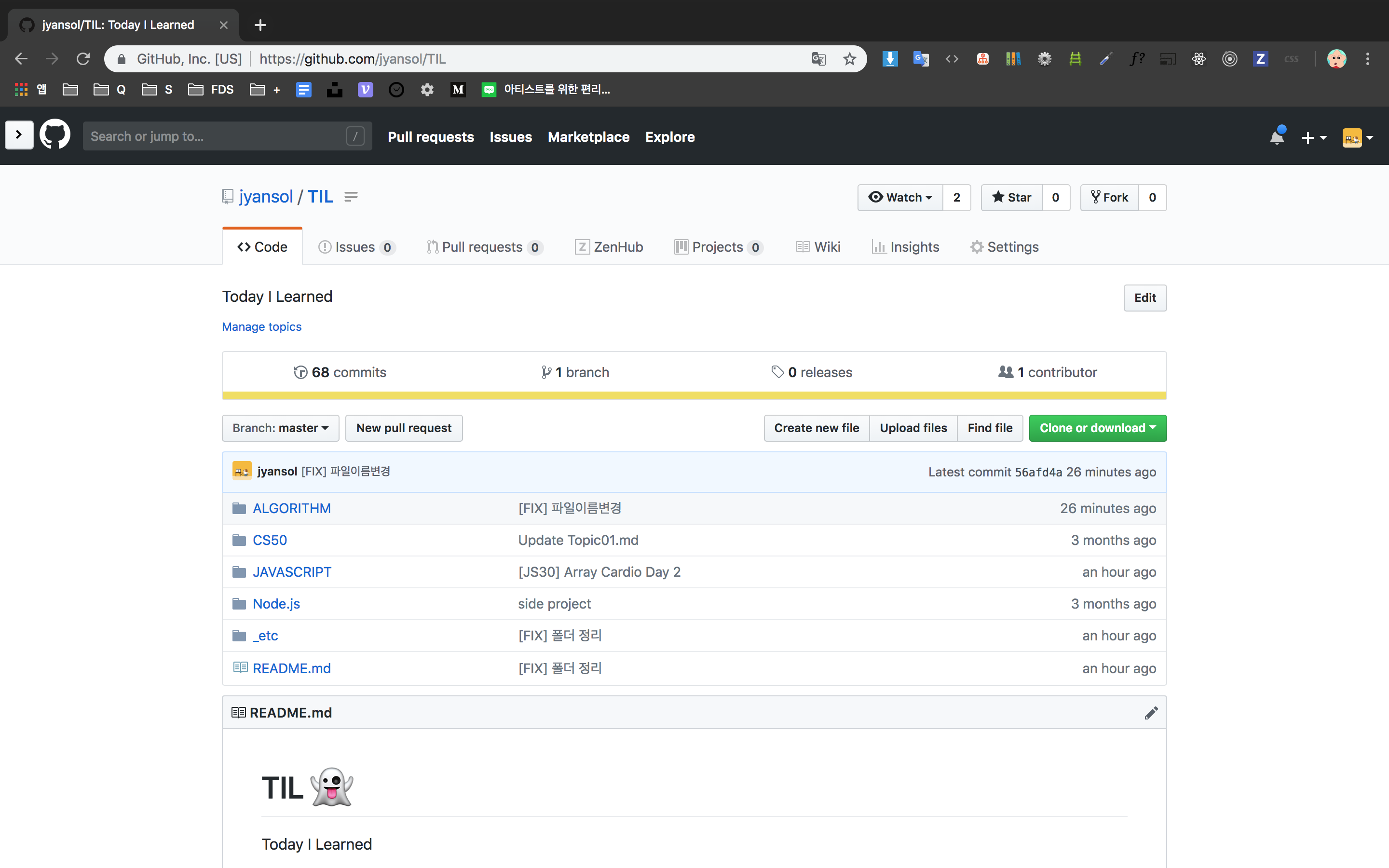Open global Pull requests in the header

coord(431,136)
